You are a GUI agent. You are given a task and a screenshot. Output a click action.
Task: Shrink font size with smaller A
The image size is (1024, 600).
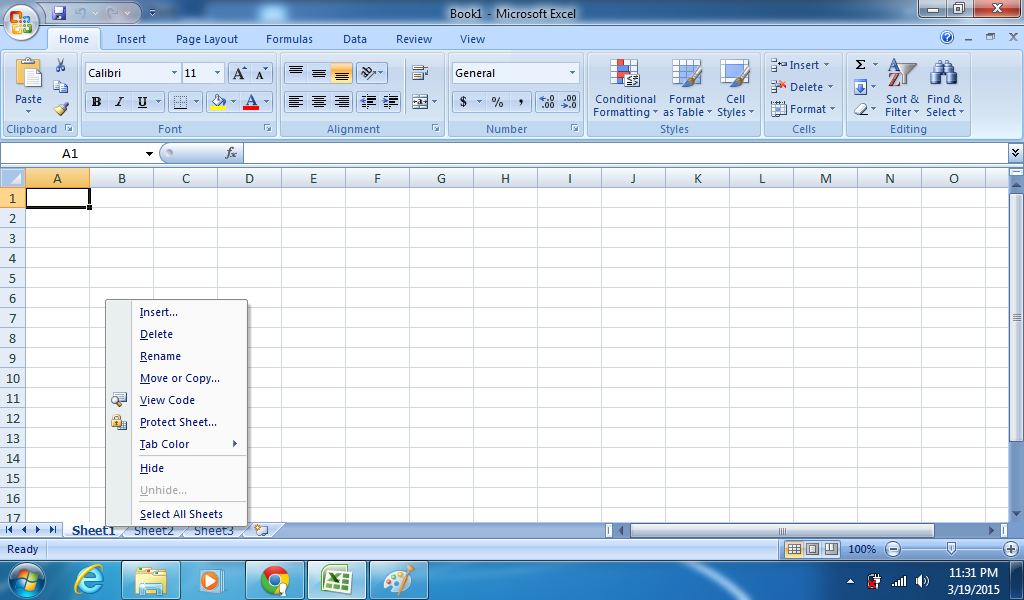tap(261, 73)
